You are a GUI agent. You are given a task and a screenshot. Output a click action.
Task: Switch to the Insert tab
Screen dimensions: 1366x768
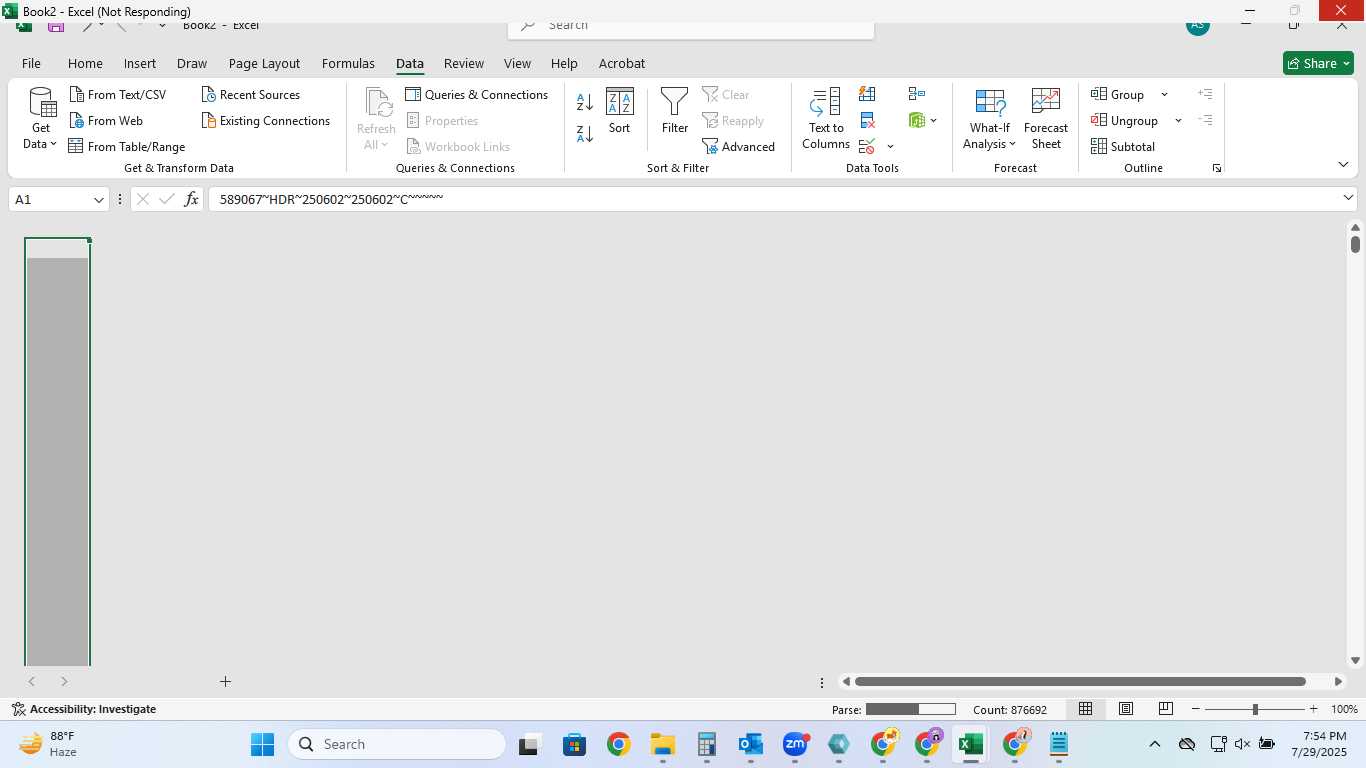(140, 63)
